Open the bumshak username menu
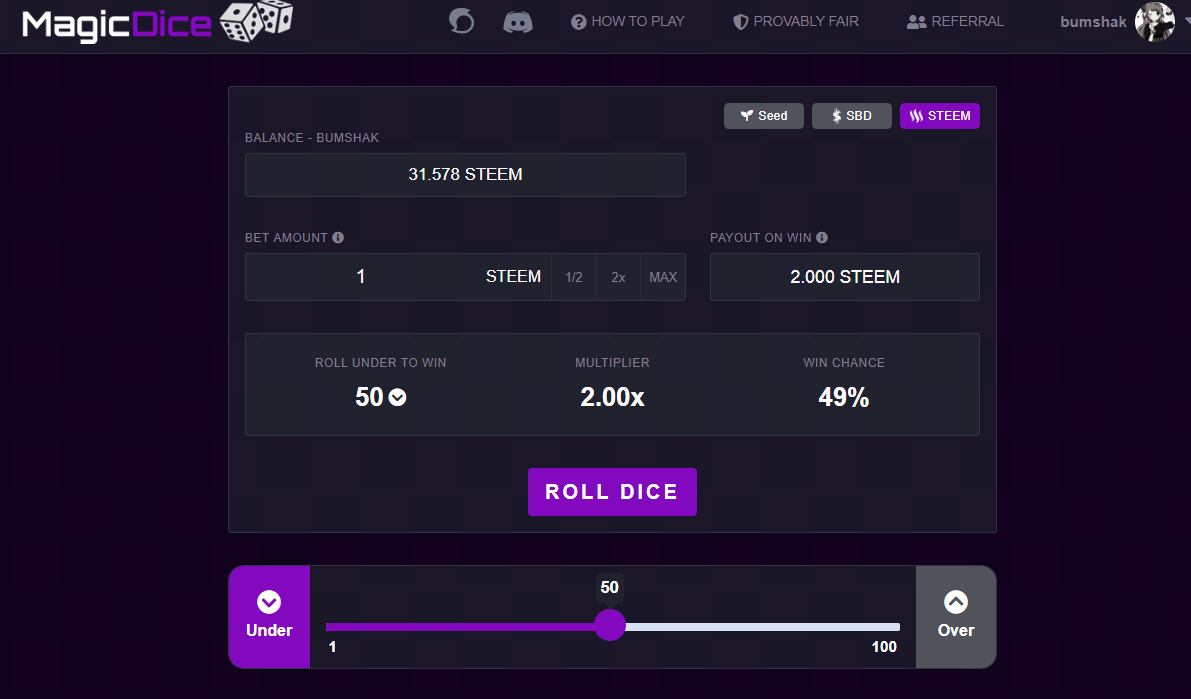The image size is (1191, 699). pyautogui.click(x=1093, y=22)
